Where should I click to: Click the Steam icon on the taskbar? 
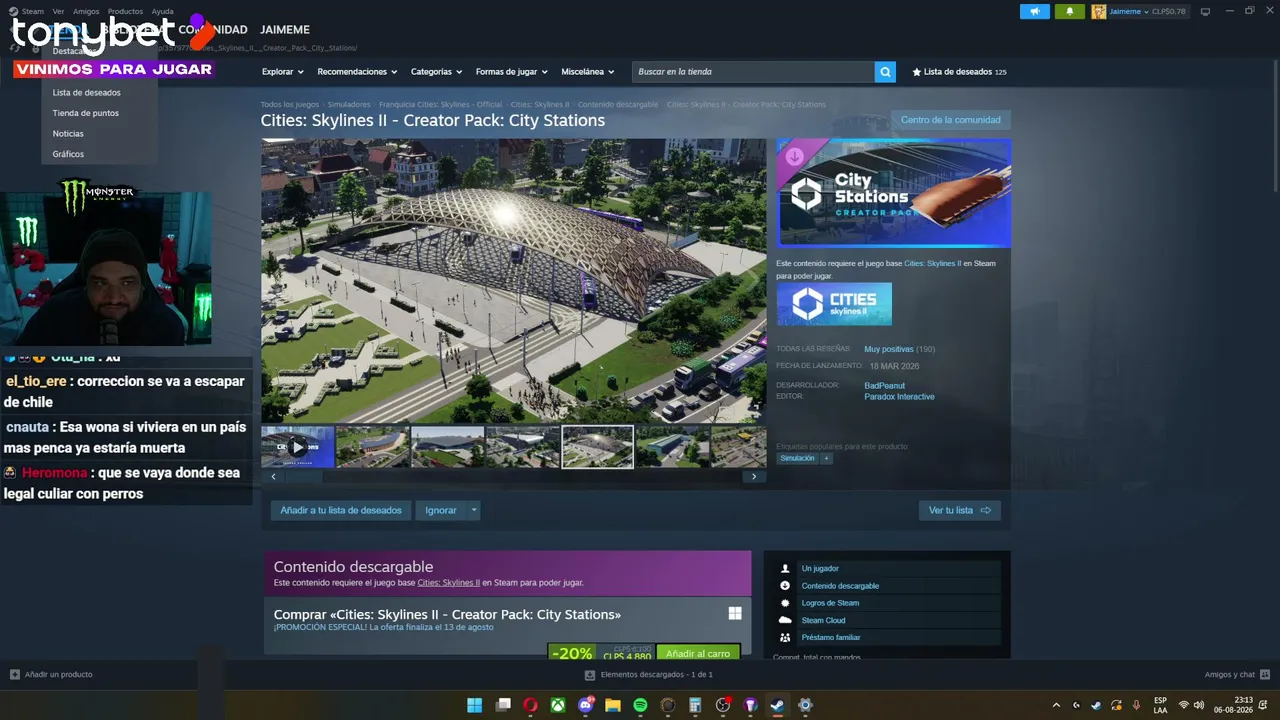click(777, 705)
